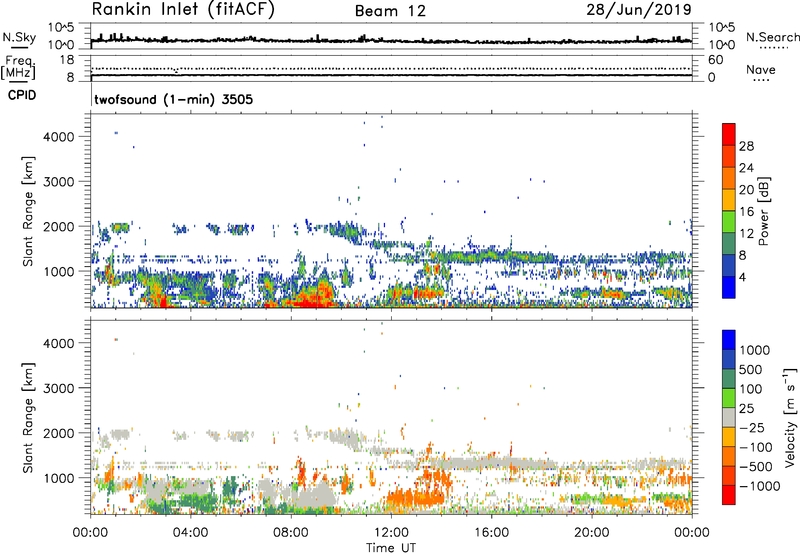Select the 'N.Sky' legend label
The image size is (800, 554).
click(19, 37)
